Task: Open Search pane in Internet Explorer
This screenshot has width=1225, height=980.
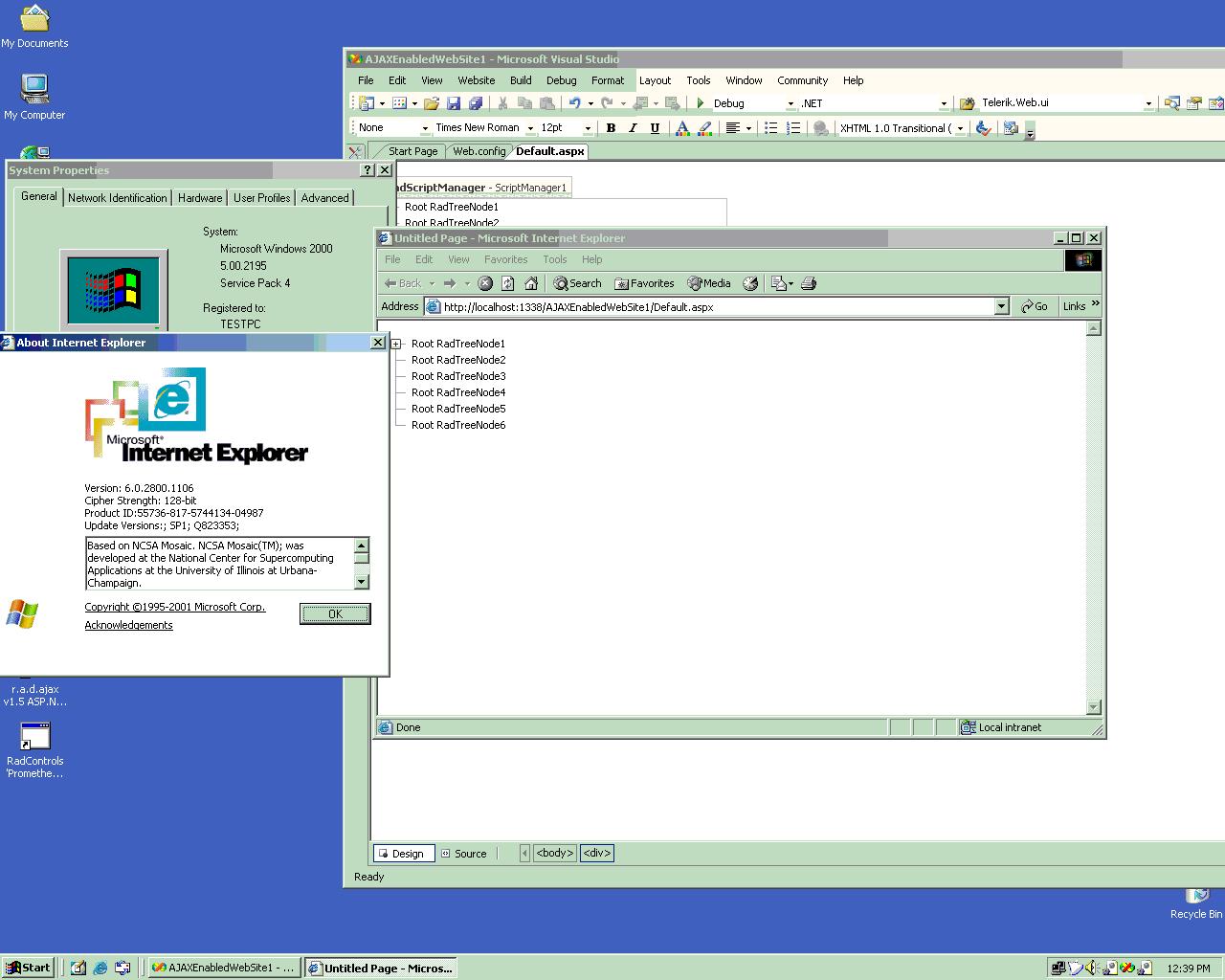Action: [577, 283]
